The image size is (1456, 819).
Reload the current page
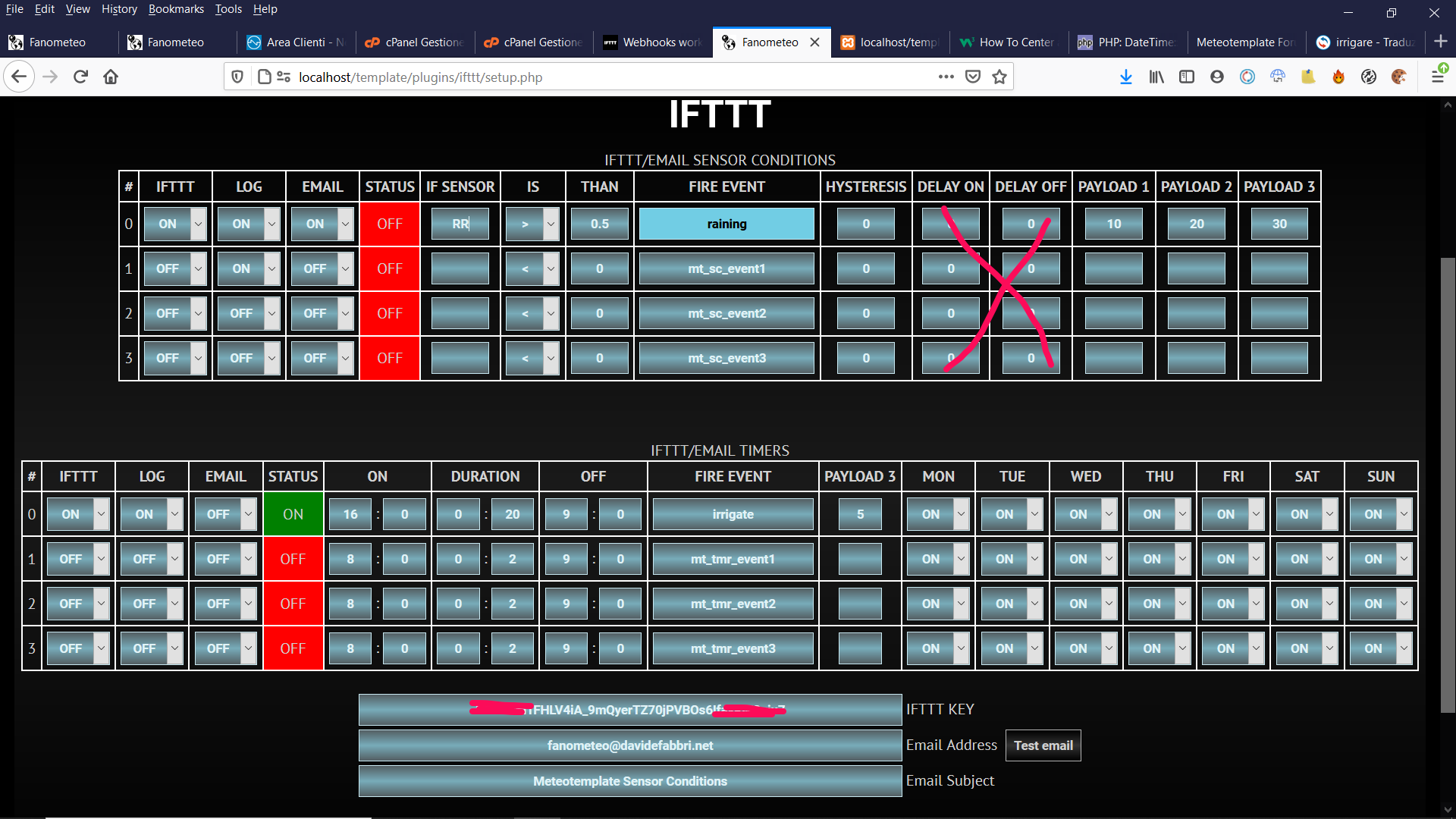[x=80, y=77]
